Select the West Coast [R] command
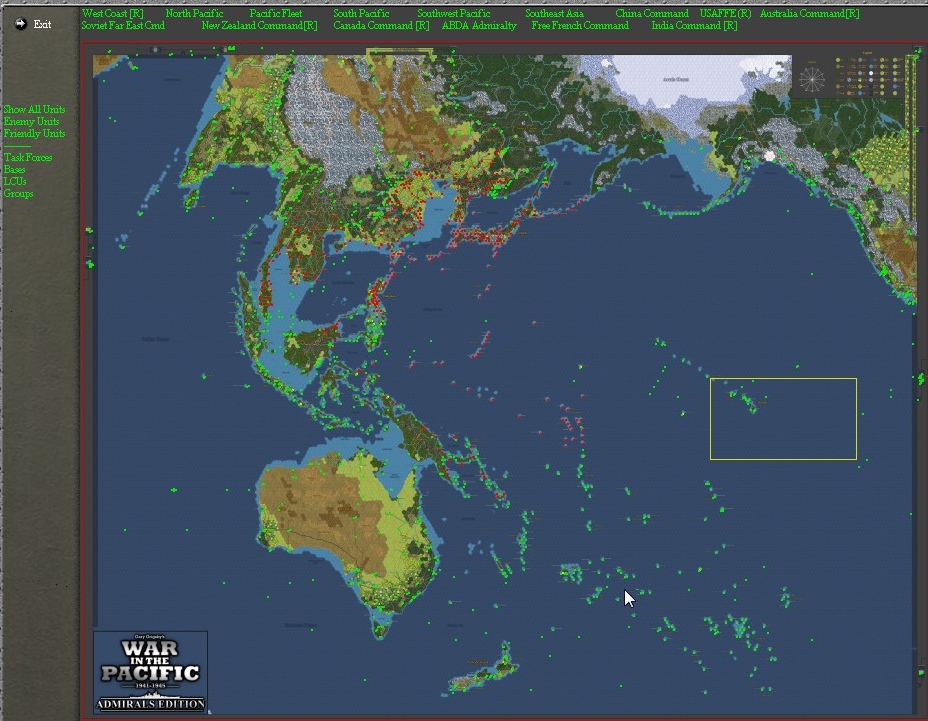The height and width of the screenshot is (721, 928). tap(112, 13)
